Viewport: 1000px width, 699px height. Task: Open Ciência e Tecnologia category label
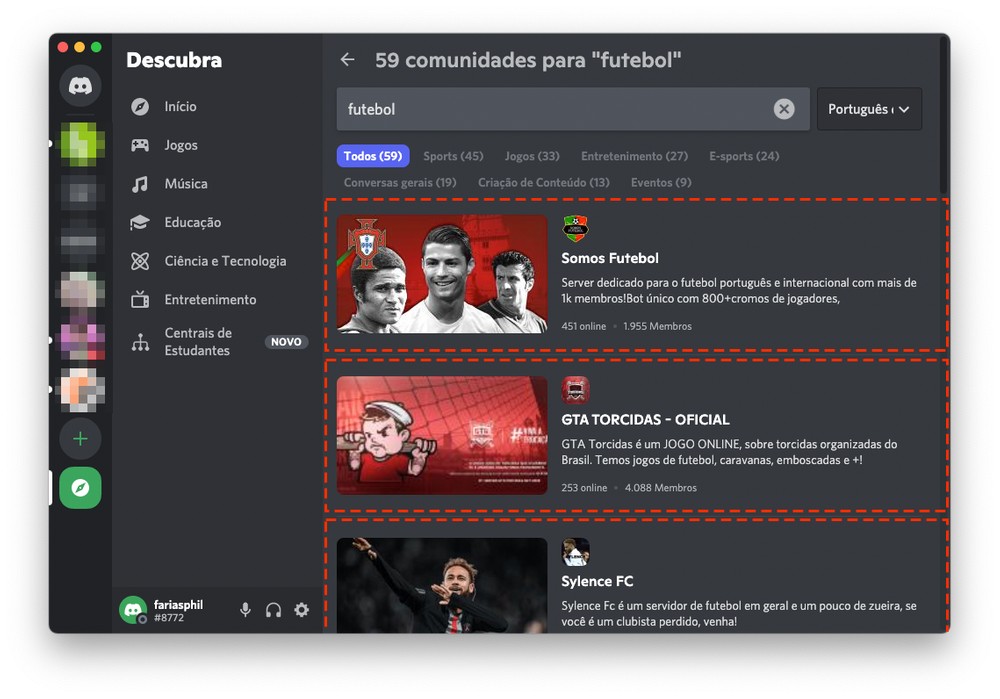(225, 261)
